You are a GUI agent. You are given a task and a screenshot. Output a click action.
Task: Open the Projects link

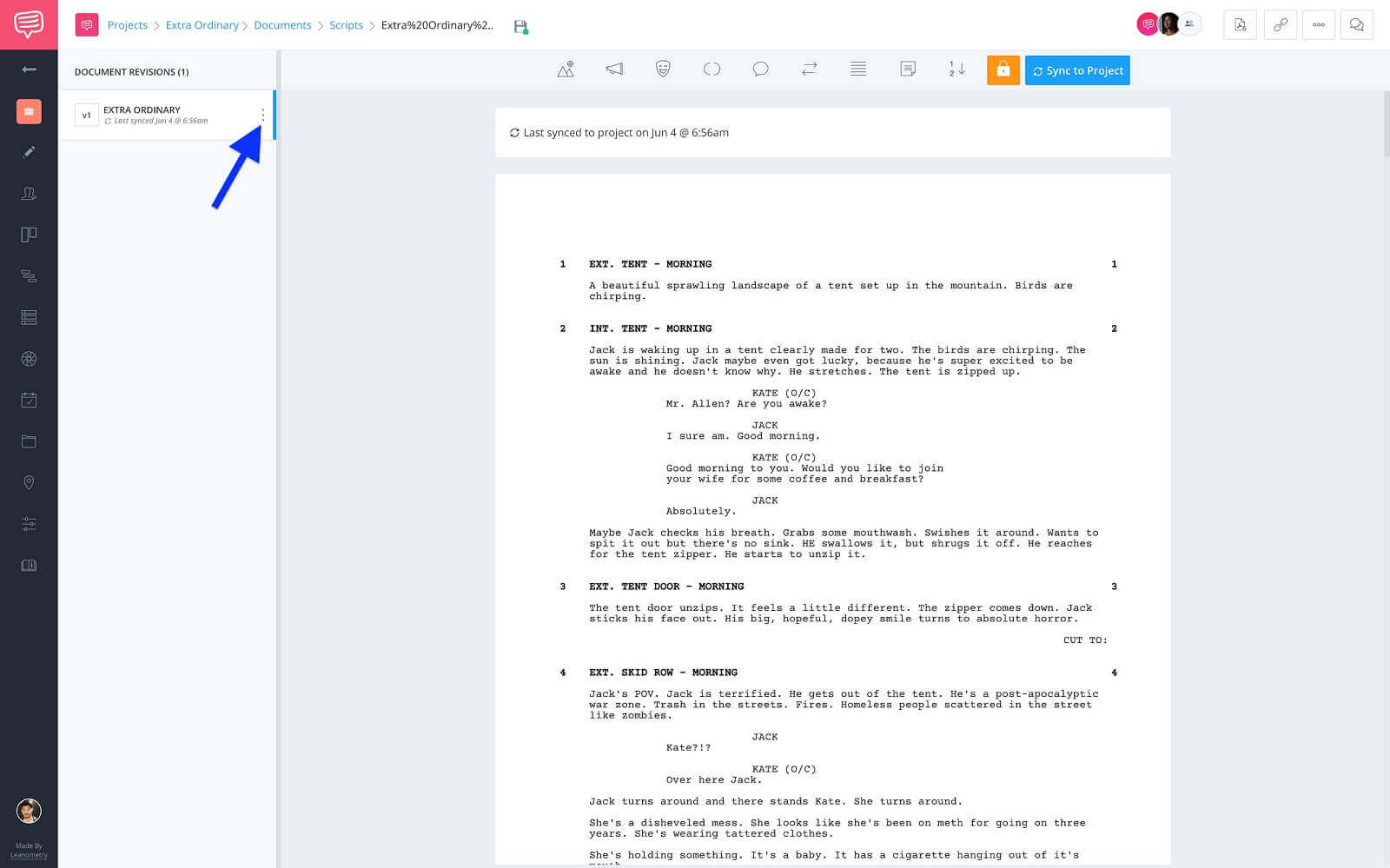(x=127, y=25)
